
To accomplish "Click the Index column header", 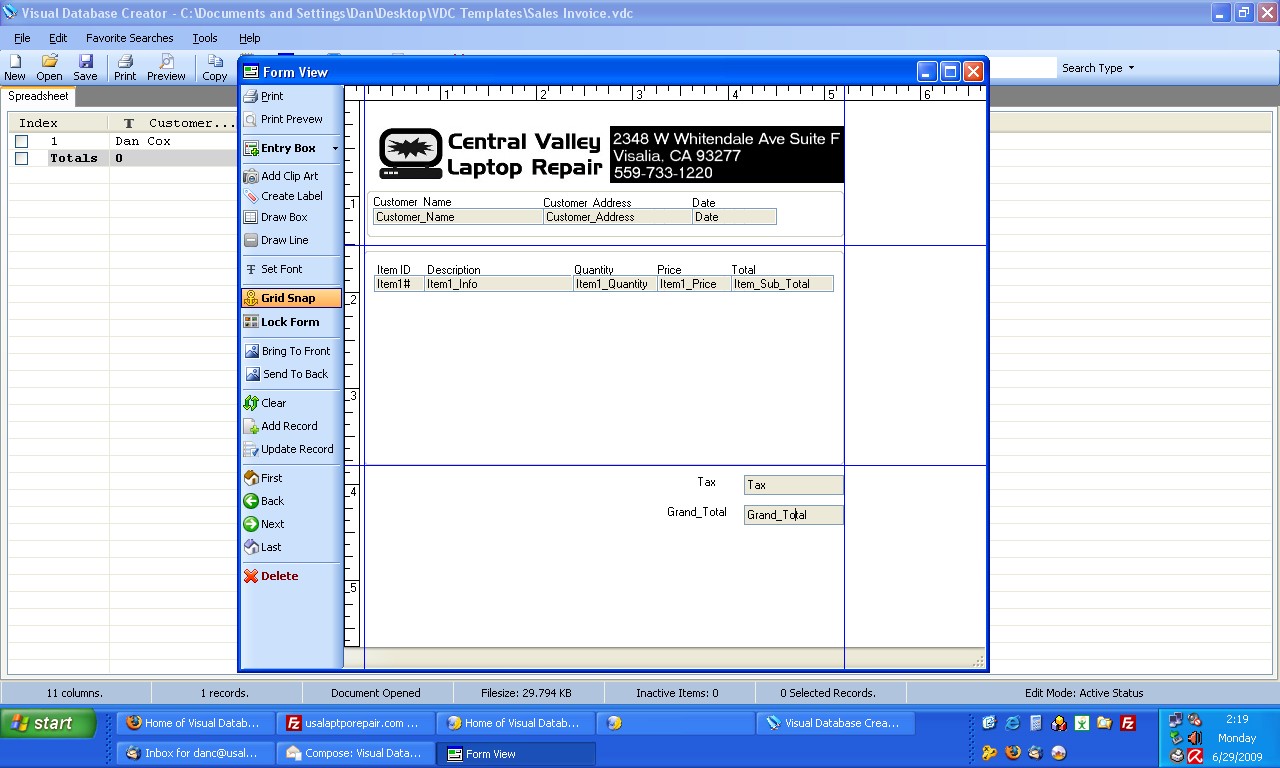I will point(58,123).
